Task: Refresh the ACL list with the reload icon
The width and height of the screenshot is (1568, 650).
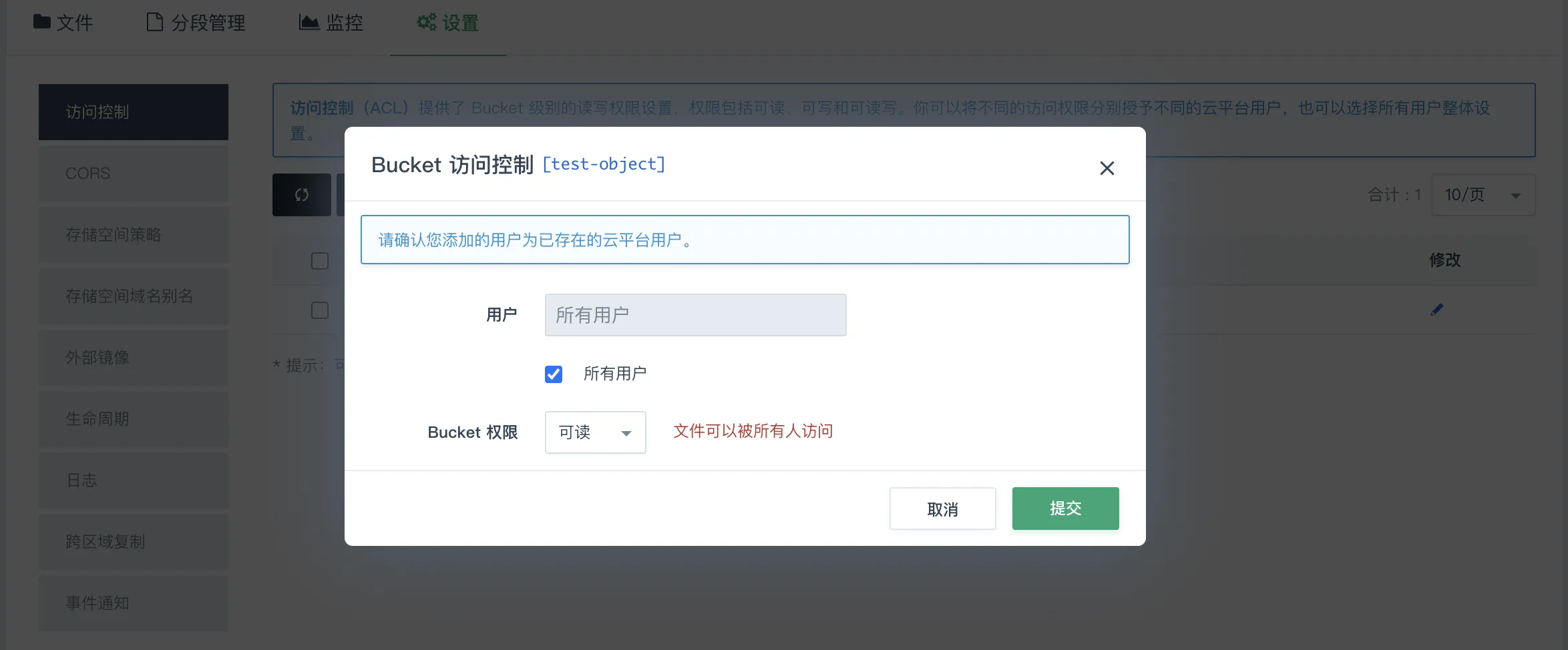Action: click(301, 194)
